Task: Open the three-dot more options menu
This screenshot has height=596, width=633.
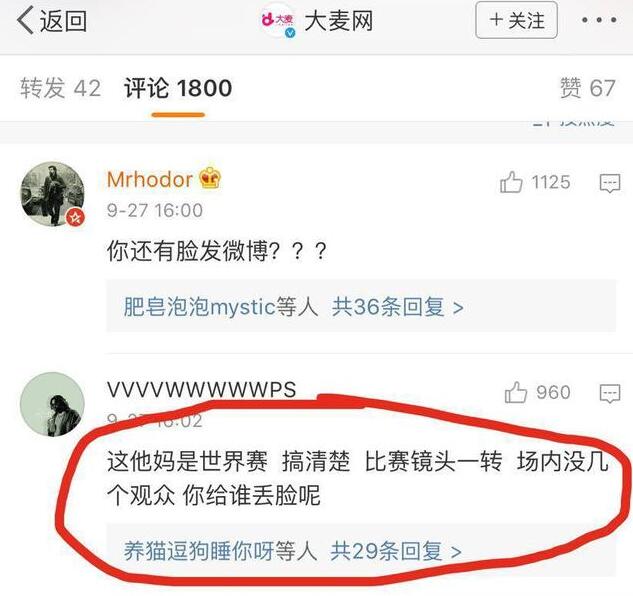Action: click(x=599, y=20)
